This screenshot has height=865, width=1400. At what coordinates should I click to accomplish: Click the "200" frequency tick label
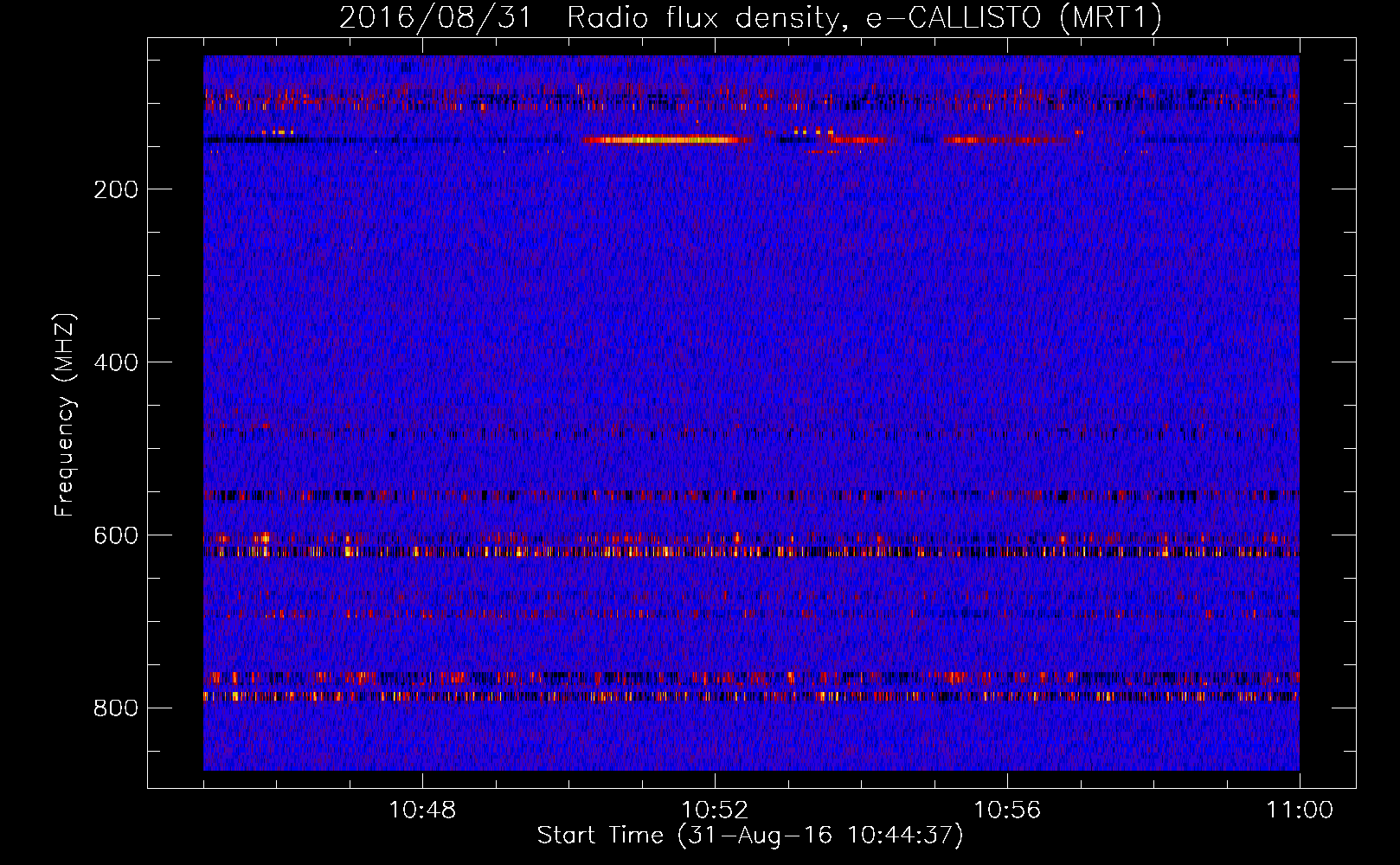(x=116, y=189)
